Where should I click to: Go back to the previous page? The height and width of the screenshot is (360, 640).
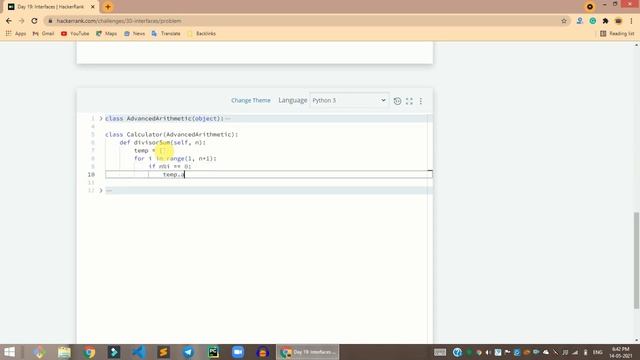click(9, 21)
